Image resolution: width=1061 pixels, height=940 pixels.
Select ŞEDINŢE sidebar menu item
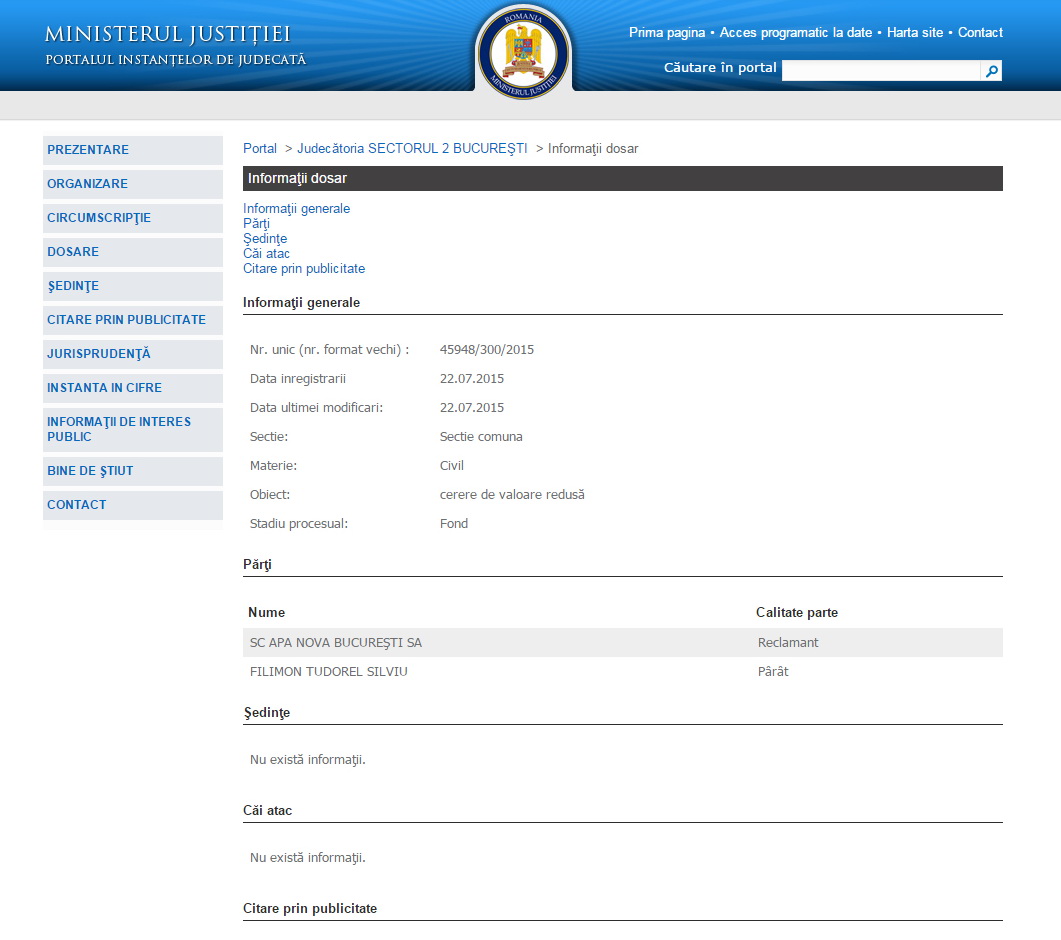pos(73,286)
